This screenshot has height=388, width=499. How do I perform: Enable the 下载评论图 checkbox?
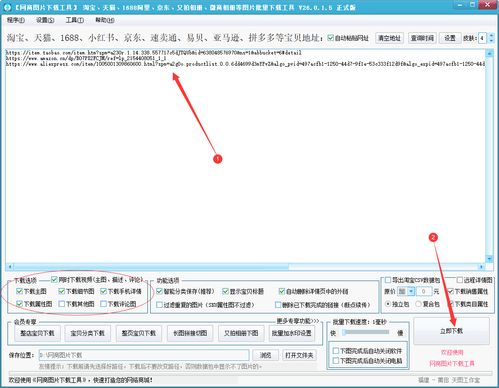tap(104, 304)
